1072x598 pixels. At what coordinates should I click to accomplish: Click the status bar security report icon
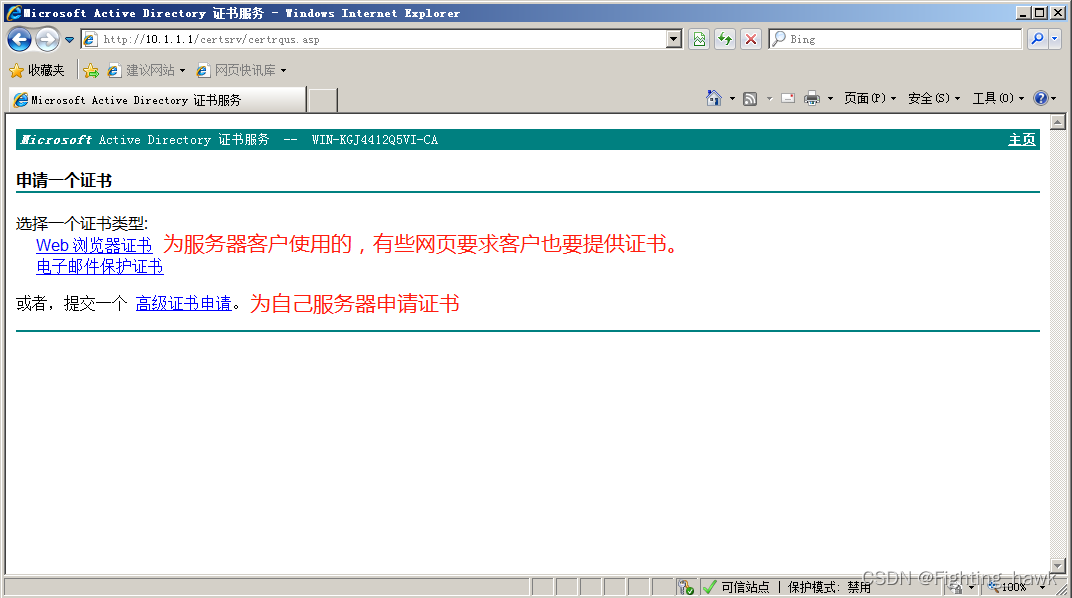pos(686,587)
